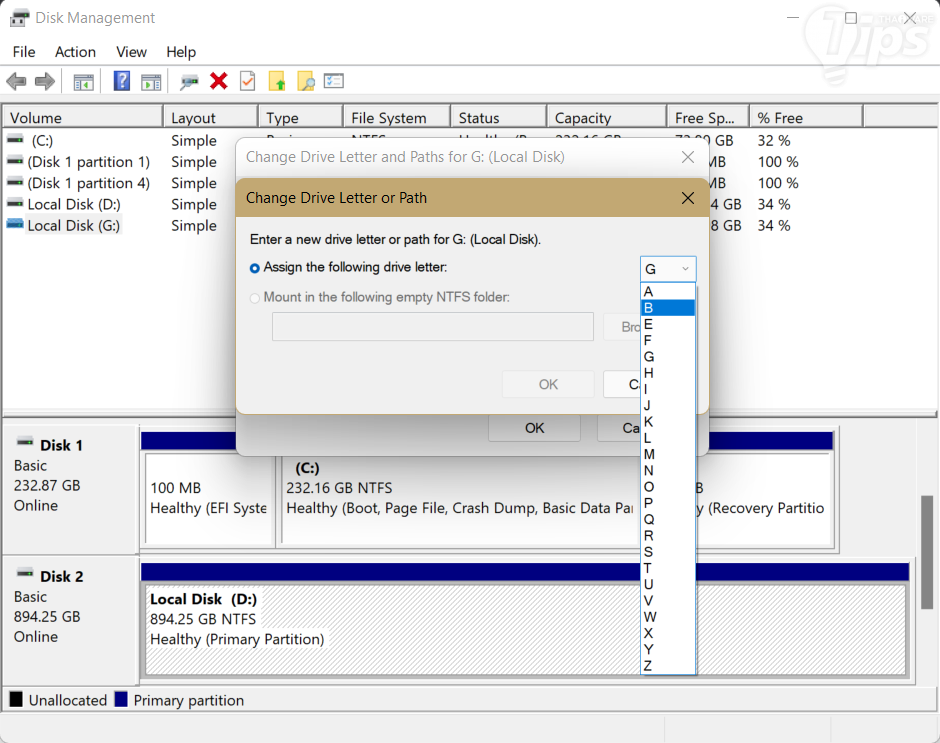Viewport: 940px width, 743px height.
Task: Choose letter Z from drive letter list
Action: pyautogui.click(x=668, y=666)
